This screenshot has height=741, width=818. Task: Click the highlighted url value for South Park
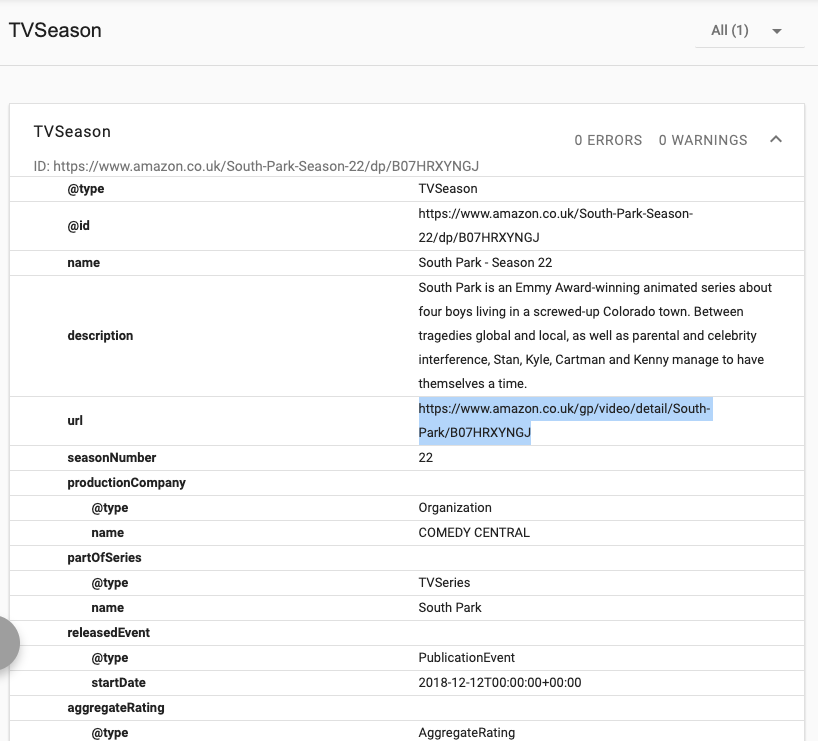(x=565, y=421)
